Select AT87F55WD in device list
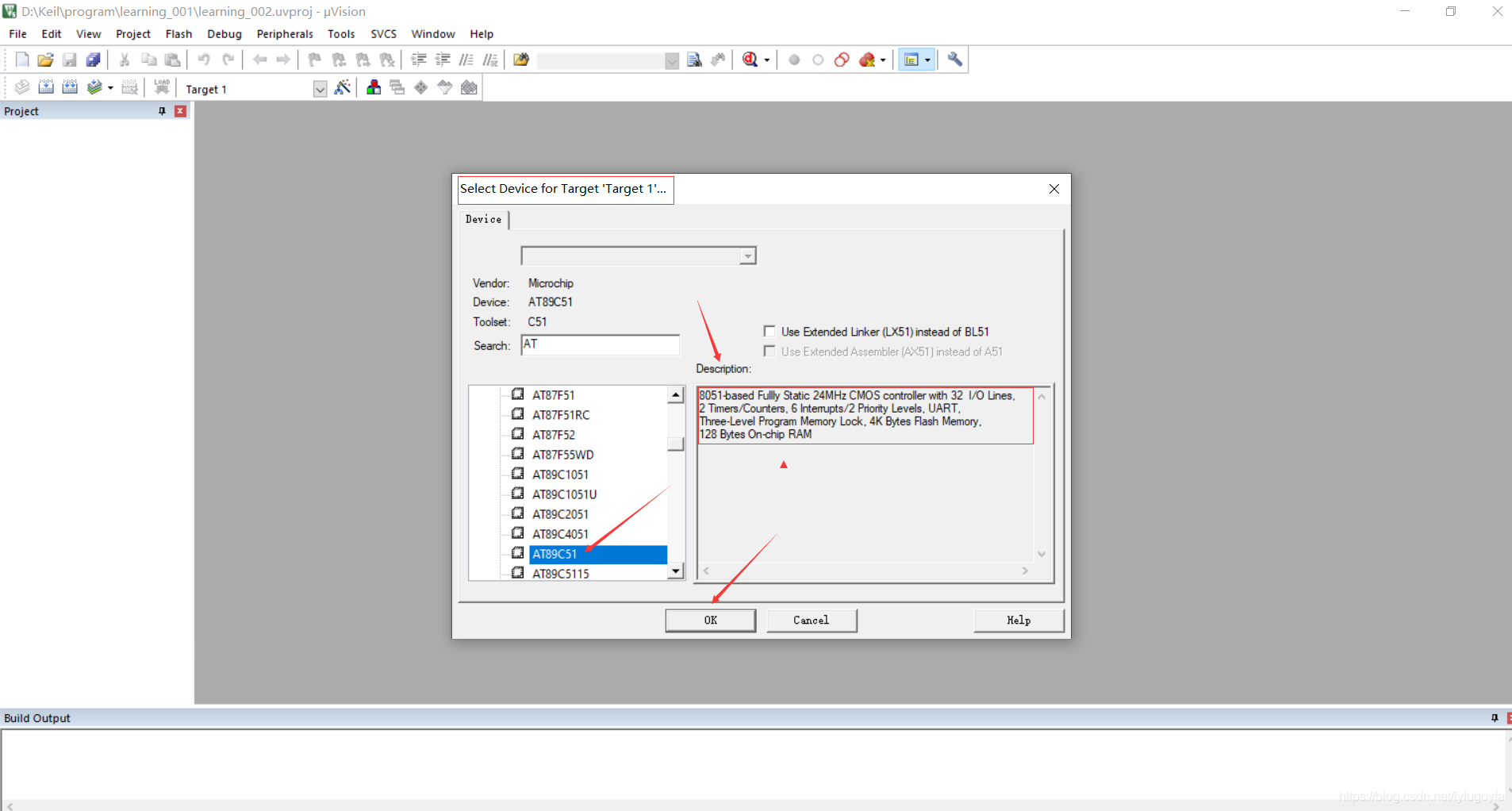 point(563,455)
